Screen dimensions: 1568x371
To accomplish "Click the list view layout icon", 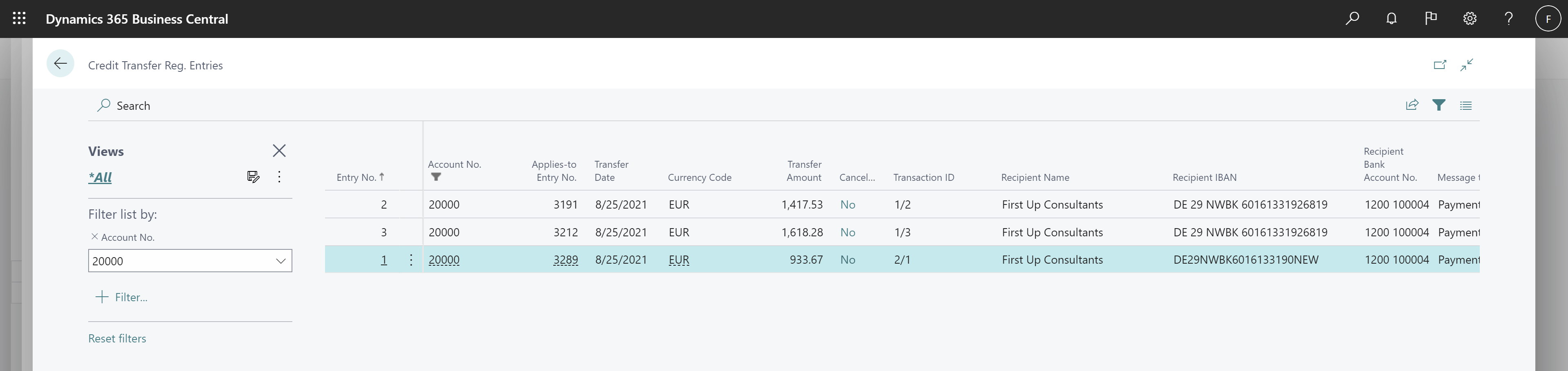I will 1466,105.
